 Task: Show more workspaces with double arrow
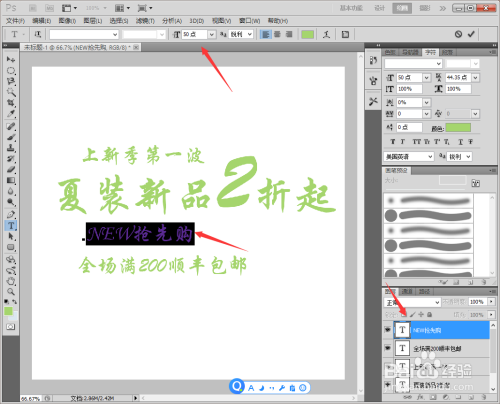pyautogui.click(x=443, y=8)
